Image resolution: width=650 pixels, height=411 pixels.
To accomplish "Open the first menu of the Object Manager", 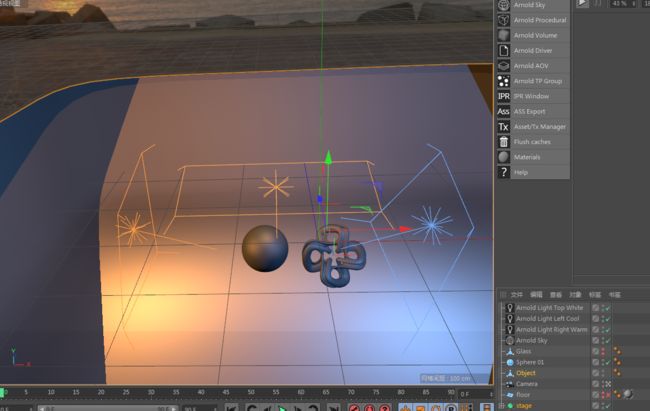I will pos(517,294).
